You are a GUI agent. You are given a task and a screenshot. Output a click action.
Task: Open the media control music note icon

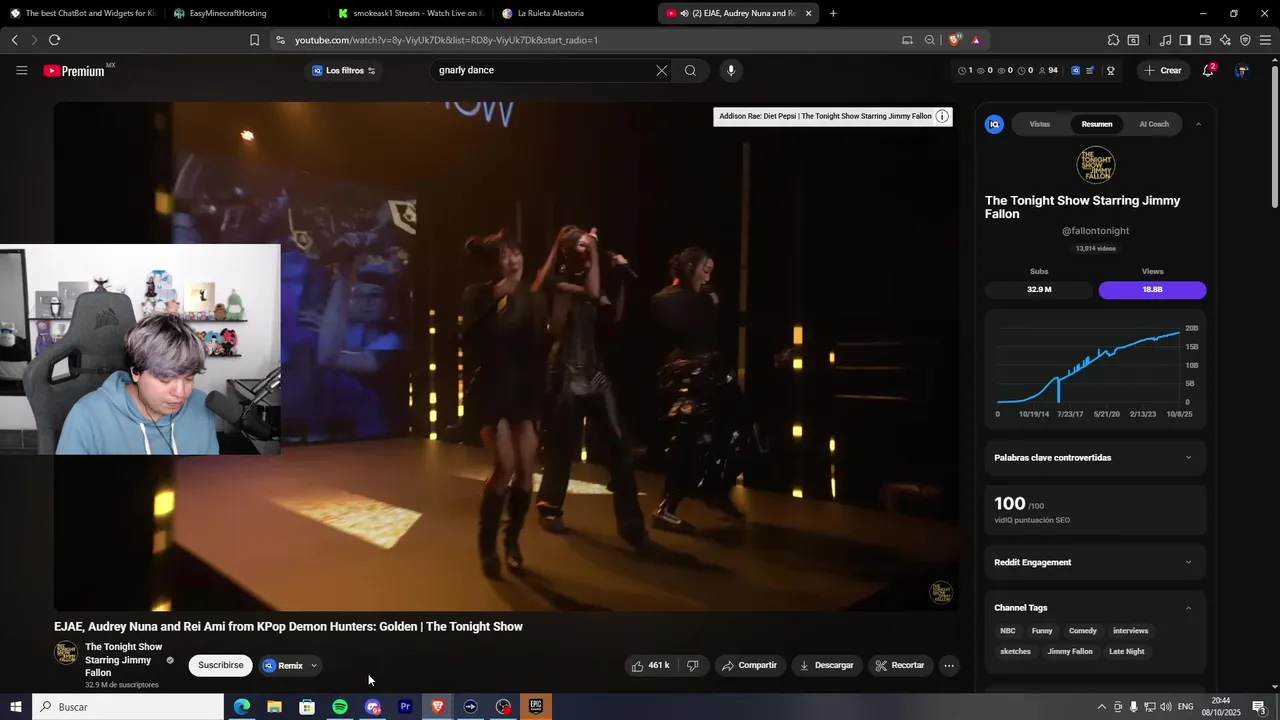click(1165, 40)
